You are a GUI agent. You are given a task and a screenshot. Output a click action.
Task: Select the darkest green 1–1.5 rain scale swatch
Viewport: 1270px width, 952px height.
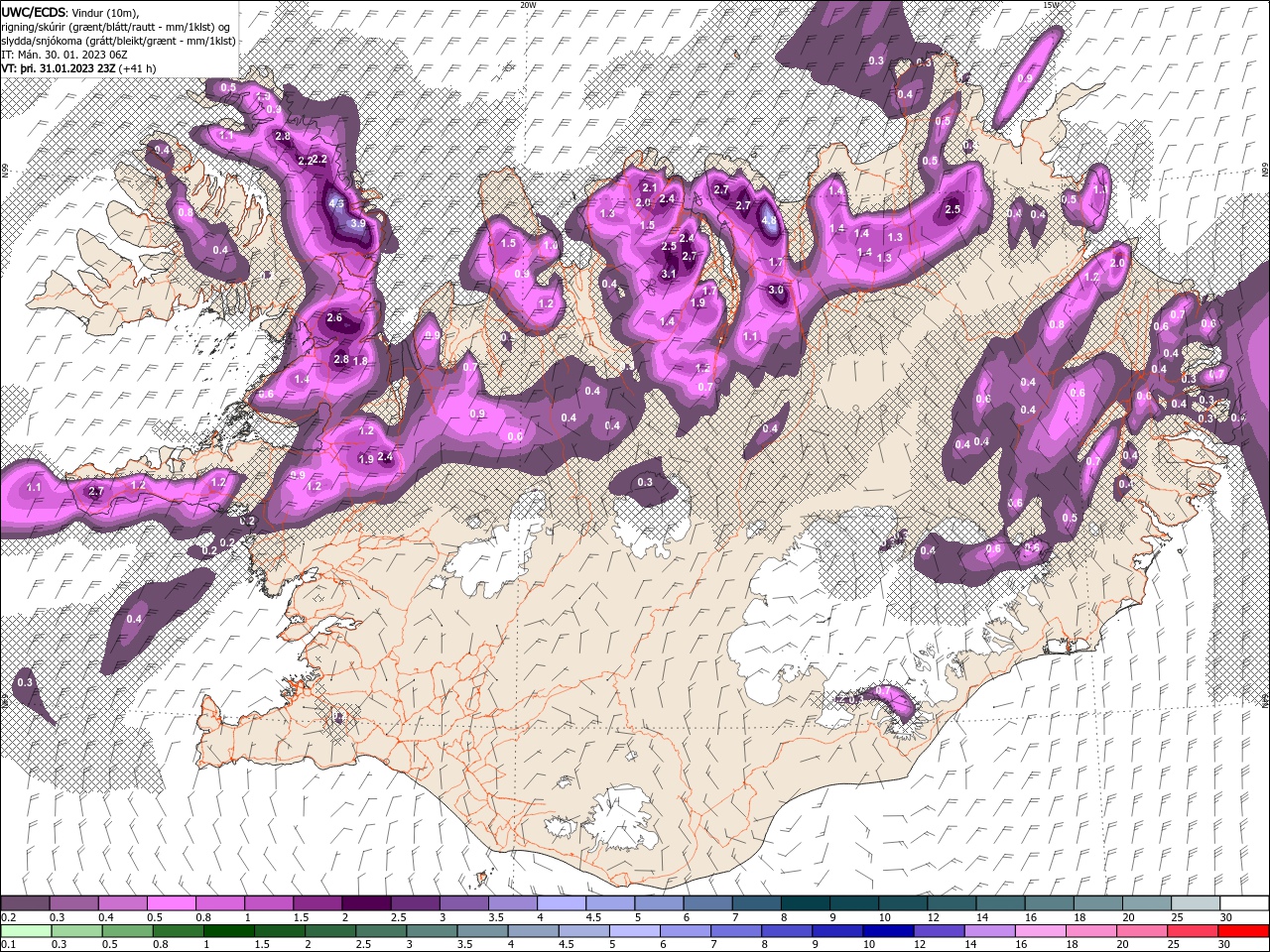pyautogui.click(x=228, y=931)
